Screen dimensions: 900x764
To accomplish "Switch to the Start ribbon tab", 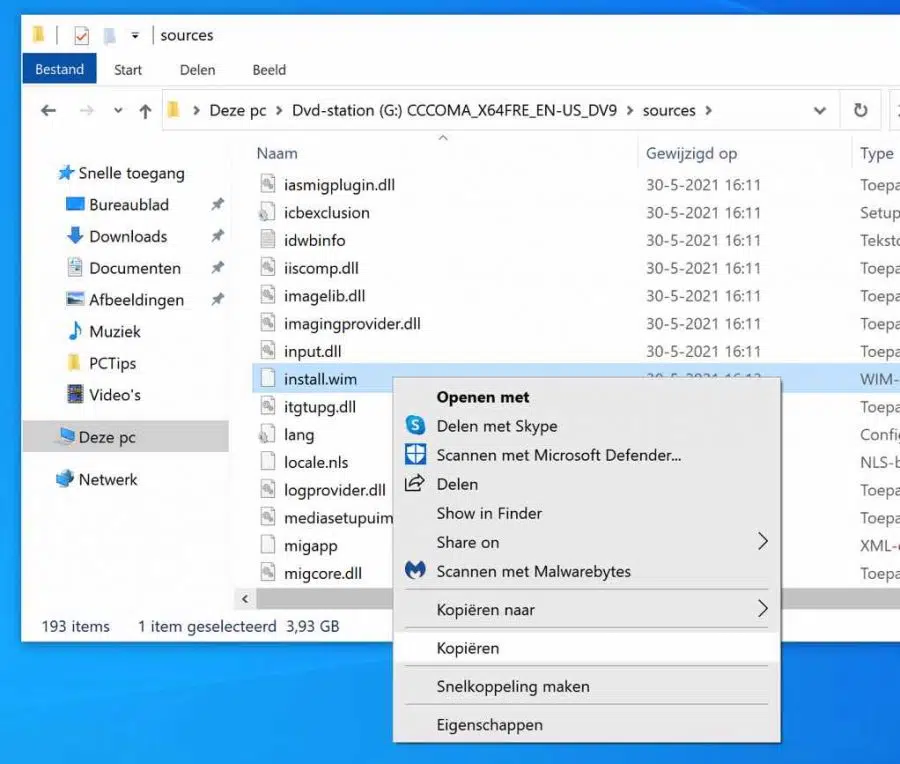I will click(x=127, y=69).
